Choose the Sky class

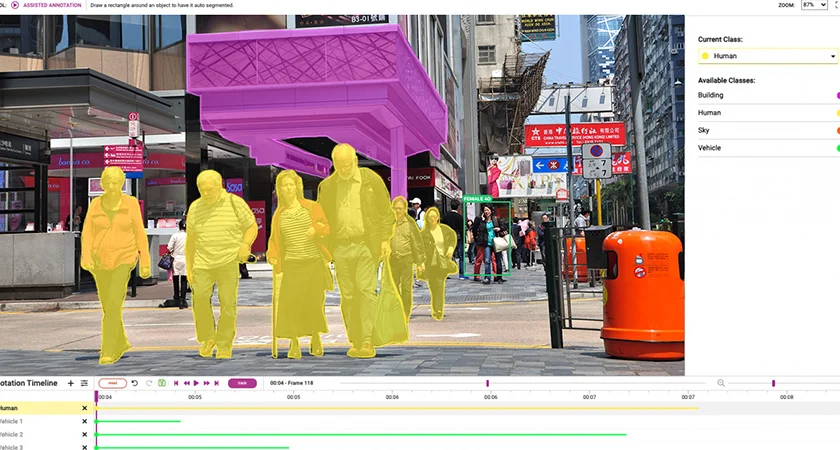[x=768, y=130]
